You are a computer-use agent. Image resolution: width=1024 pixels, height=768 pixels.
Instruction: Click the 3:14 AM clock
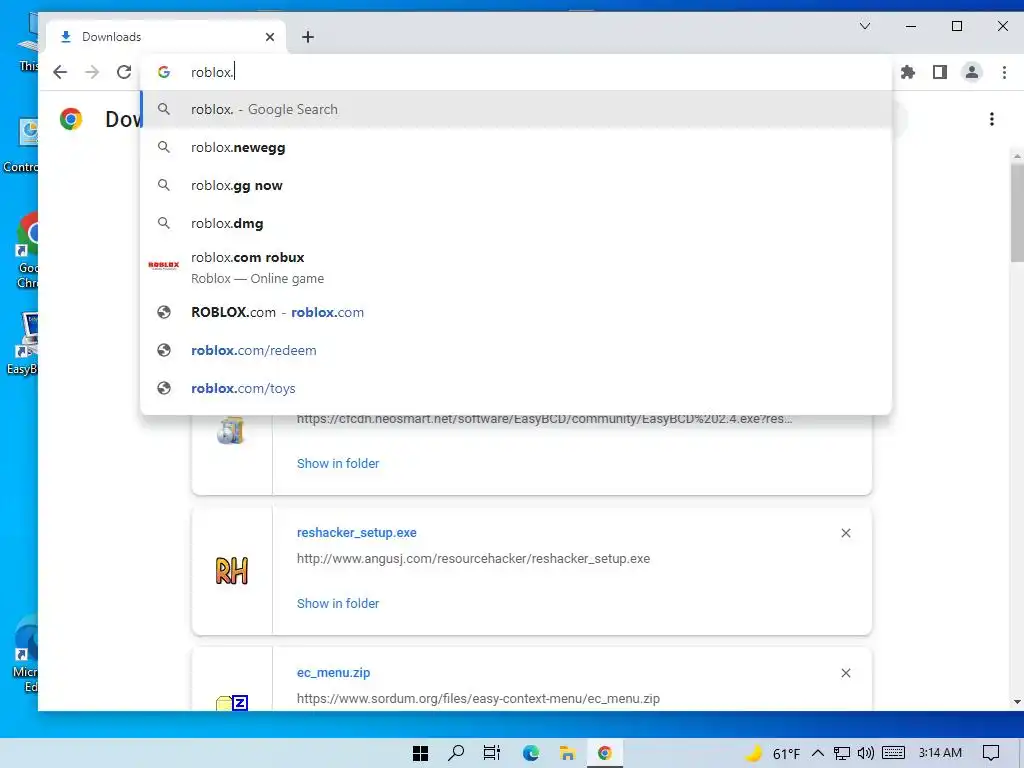click(x=940, y=753)
